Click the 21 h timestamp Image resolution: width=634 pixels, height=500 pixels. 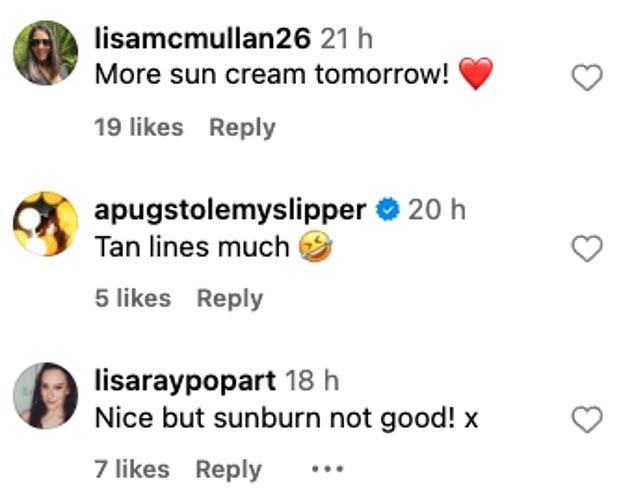[x=347, y=39]
